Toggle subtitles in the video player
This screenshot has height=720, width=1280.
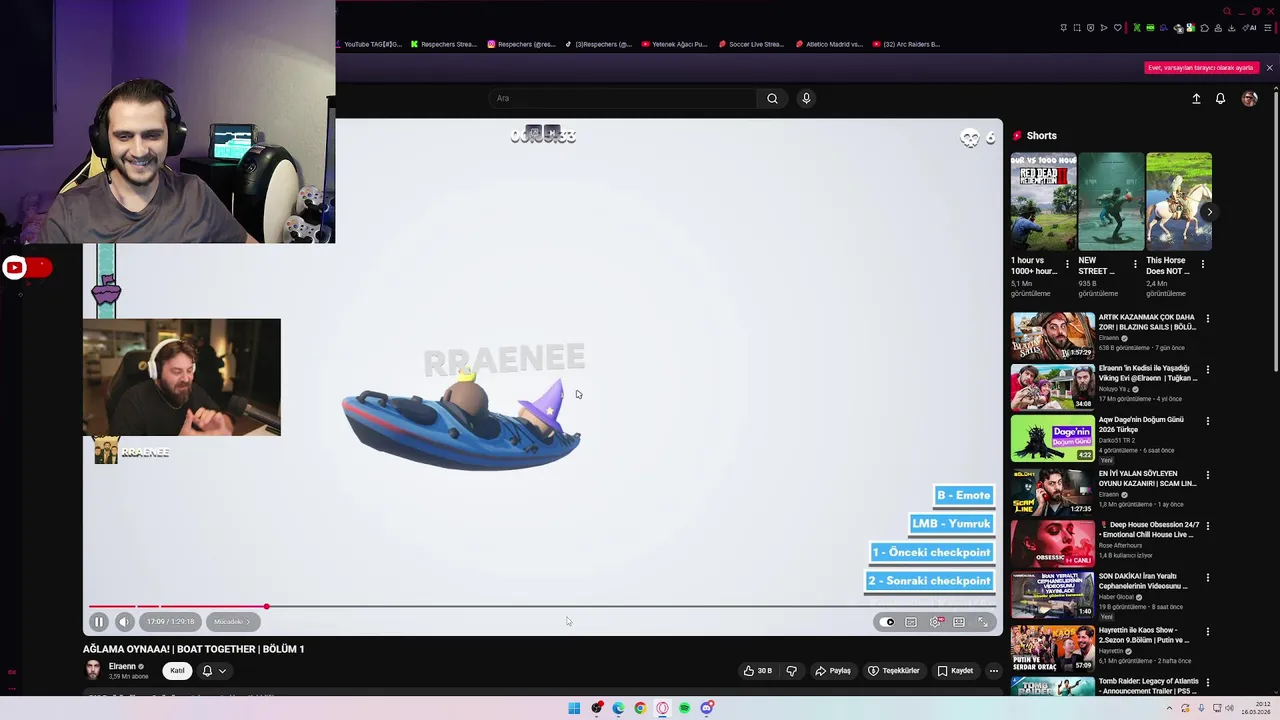[911, 622]
